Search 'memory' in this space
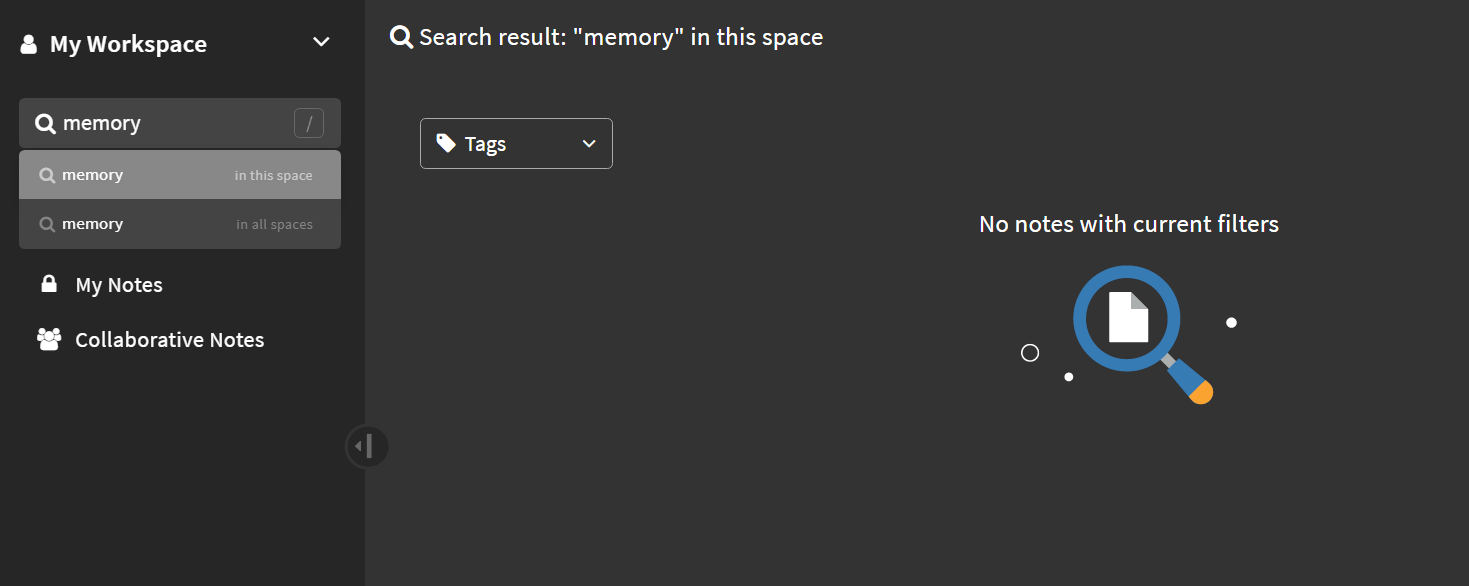1469x586 pixels. click(180, 174)
